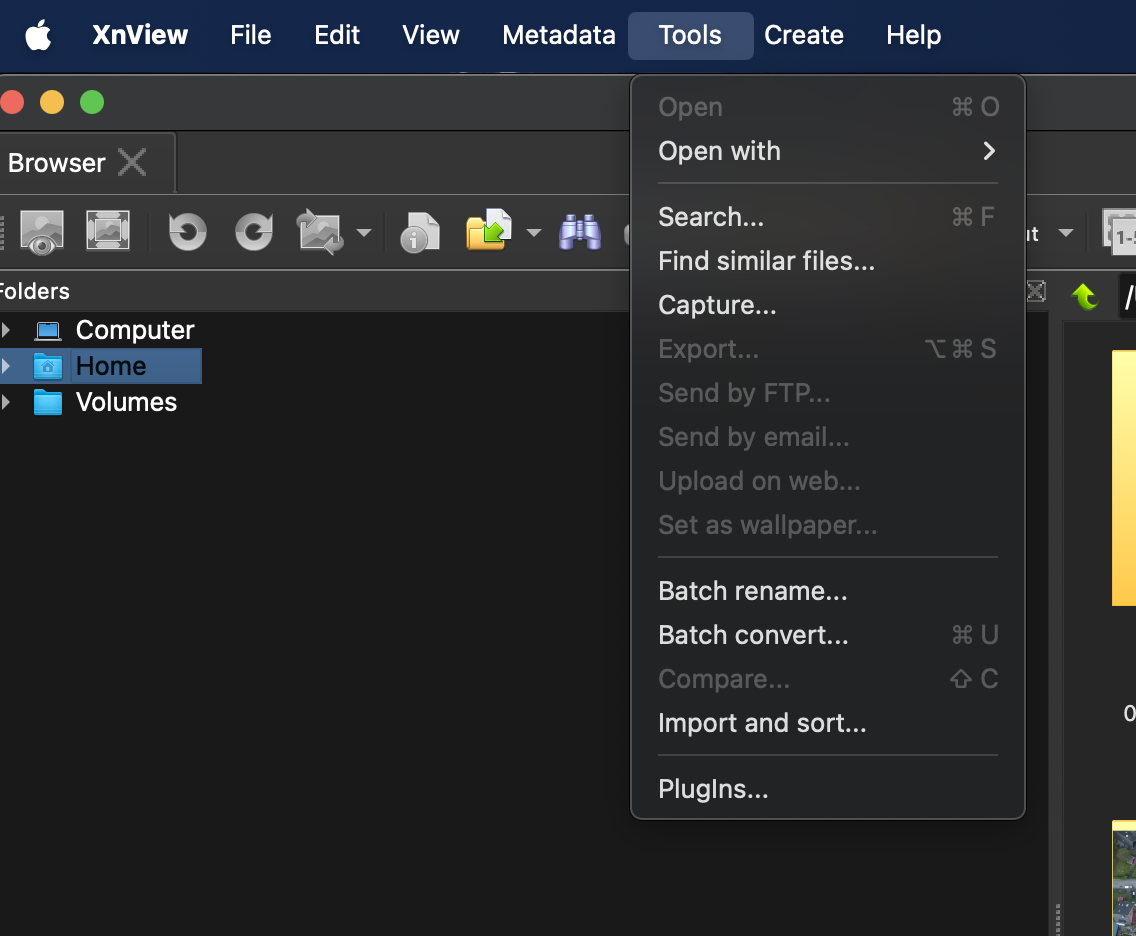Click the folder import icon with green arrow
This screenshot has height=936, width=1136.
(489, 232)
